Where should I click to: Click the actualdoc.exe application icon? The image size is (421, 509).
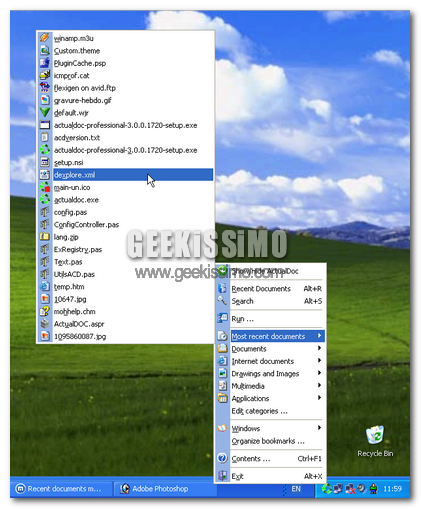(45, 199)
